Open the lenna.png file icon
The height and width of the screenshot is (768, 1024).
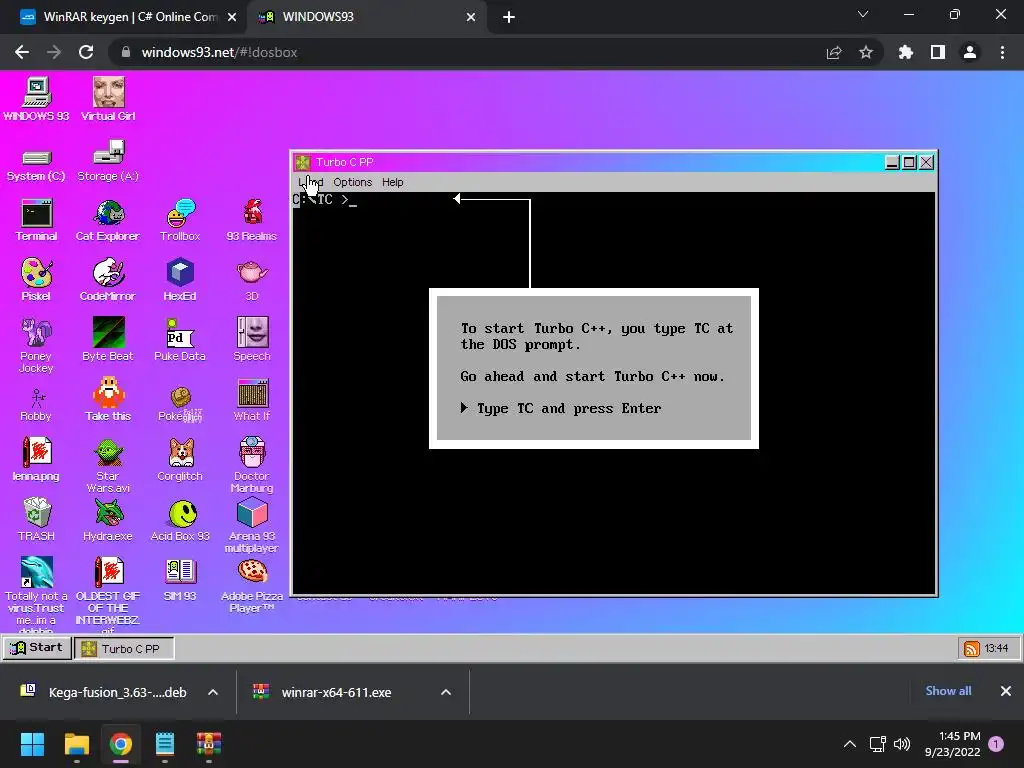tap(37, 460)
